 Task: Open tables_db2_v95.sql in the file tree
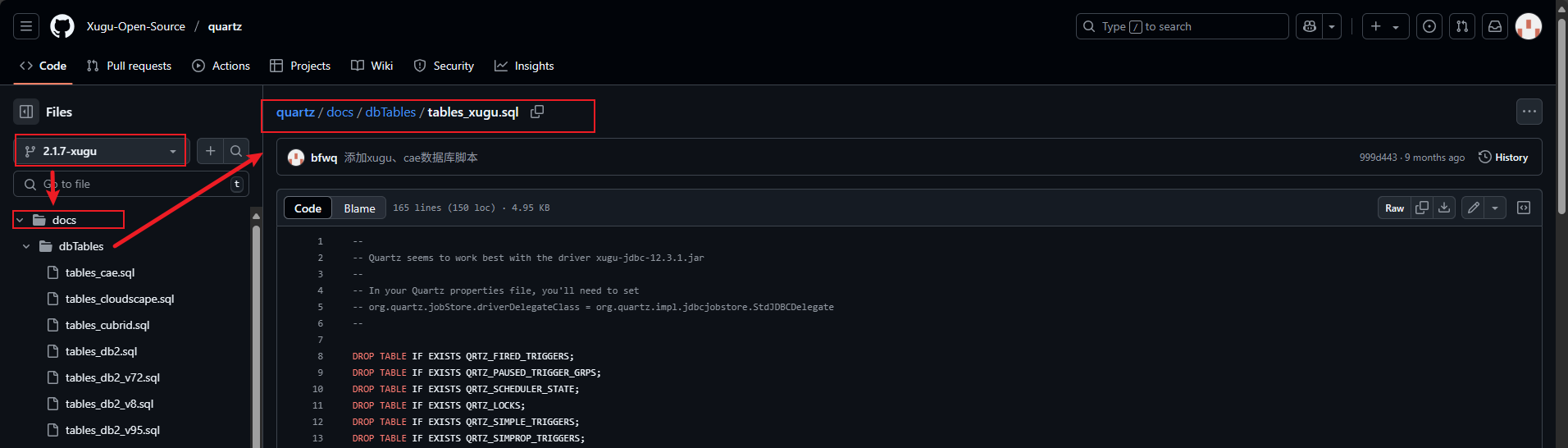[x=112, y=430]
